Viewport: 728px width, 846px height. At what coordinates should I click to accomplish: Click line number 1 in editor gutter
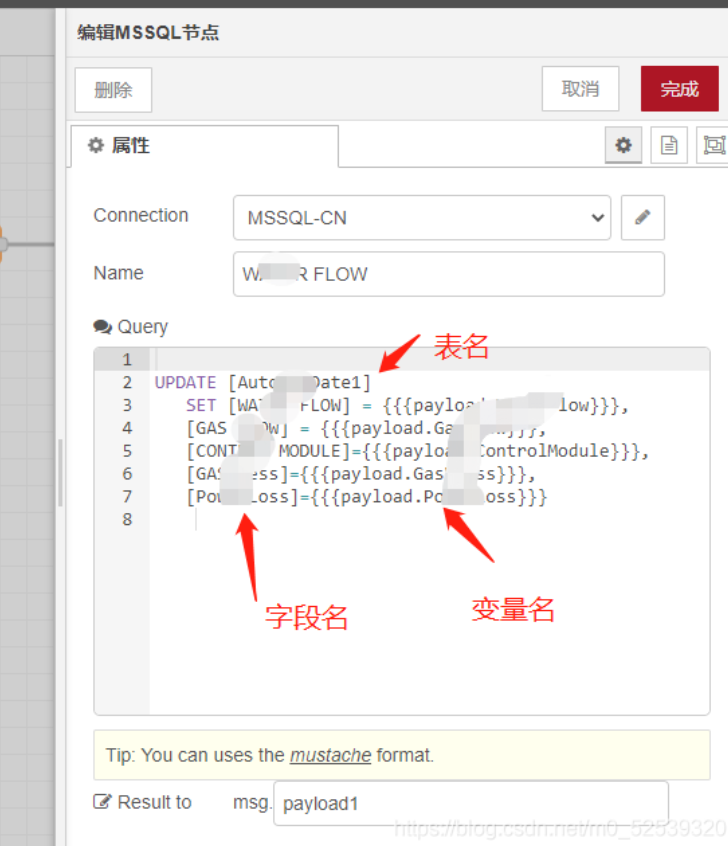click(127, 360)
